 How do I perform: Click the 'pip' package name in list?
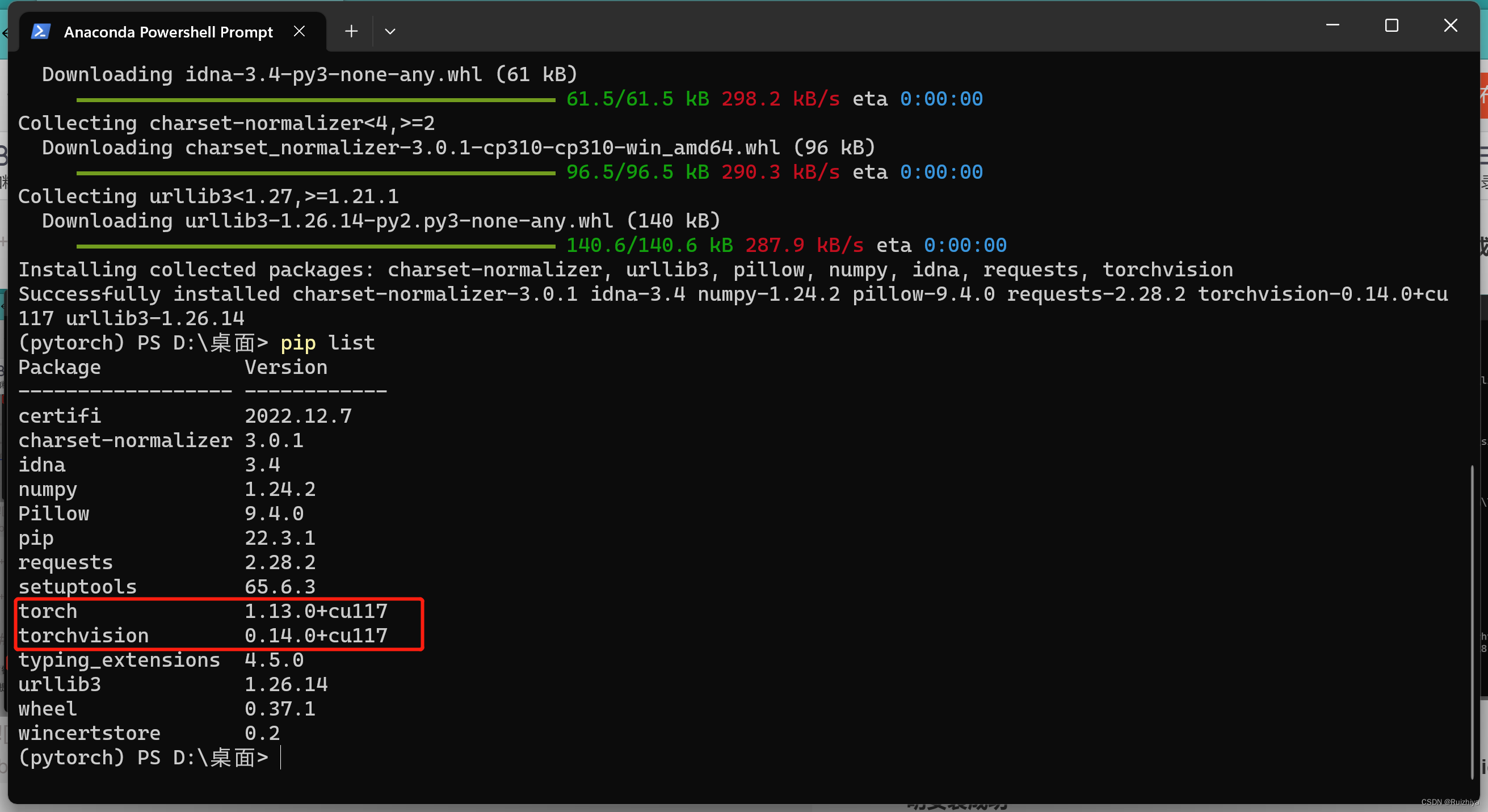coord(36,538)
